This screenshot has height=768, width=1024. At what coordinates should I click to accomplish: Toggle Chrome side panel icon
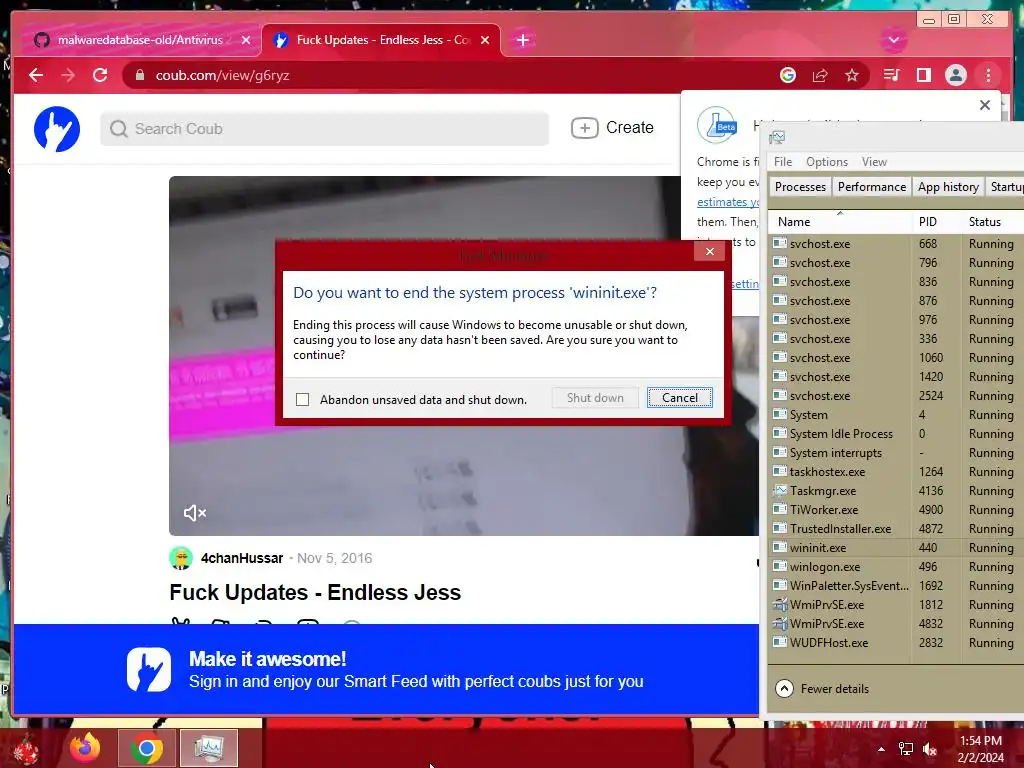[x=923, y=75]
